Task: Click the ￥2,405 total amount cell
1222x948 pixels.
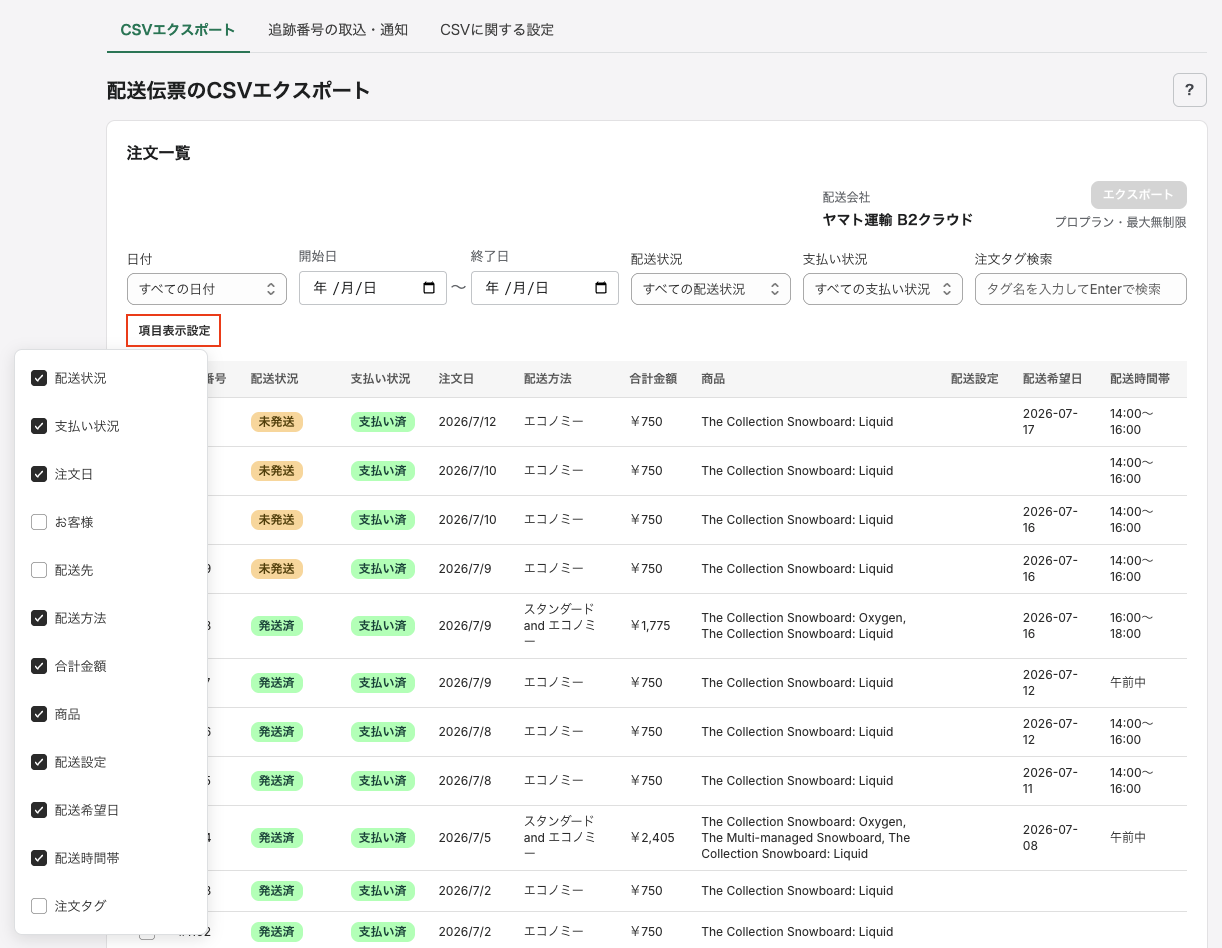Action: (x=652, y=838)
